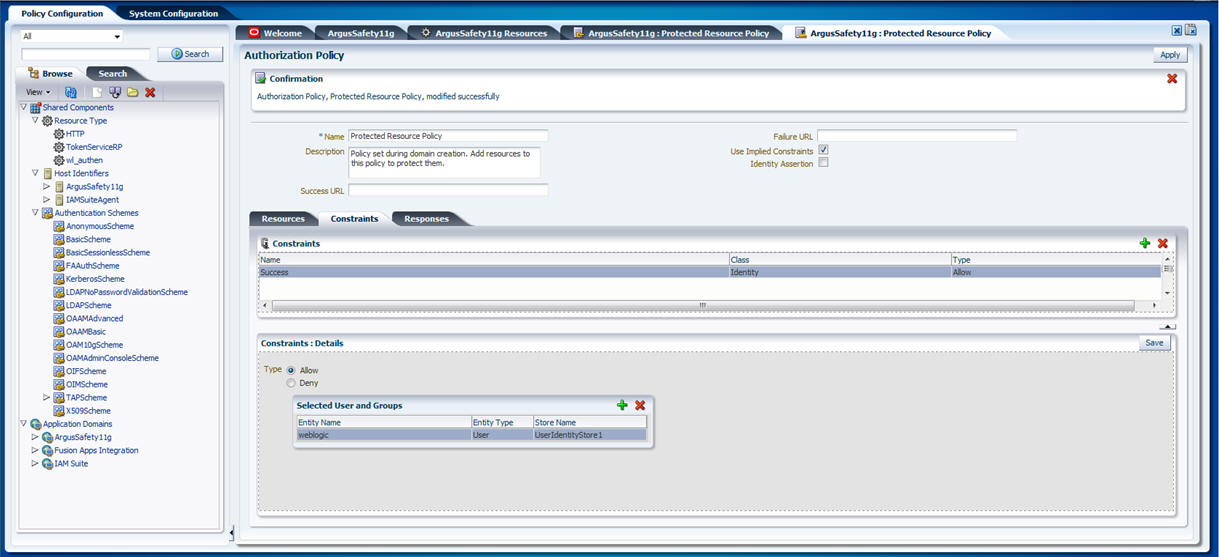Viewport: 1219px width, 557px height.
Task: Click the Application Domains globe icon
Action: [x=35, y=424]
